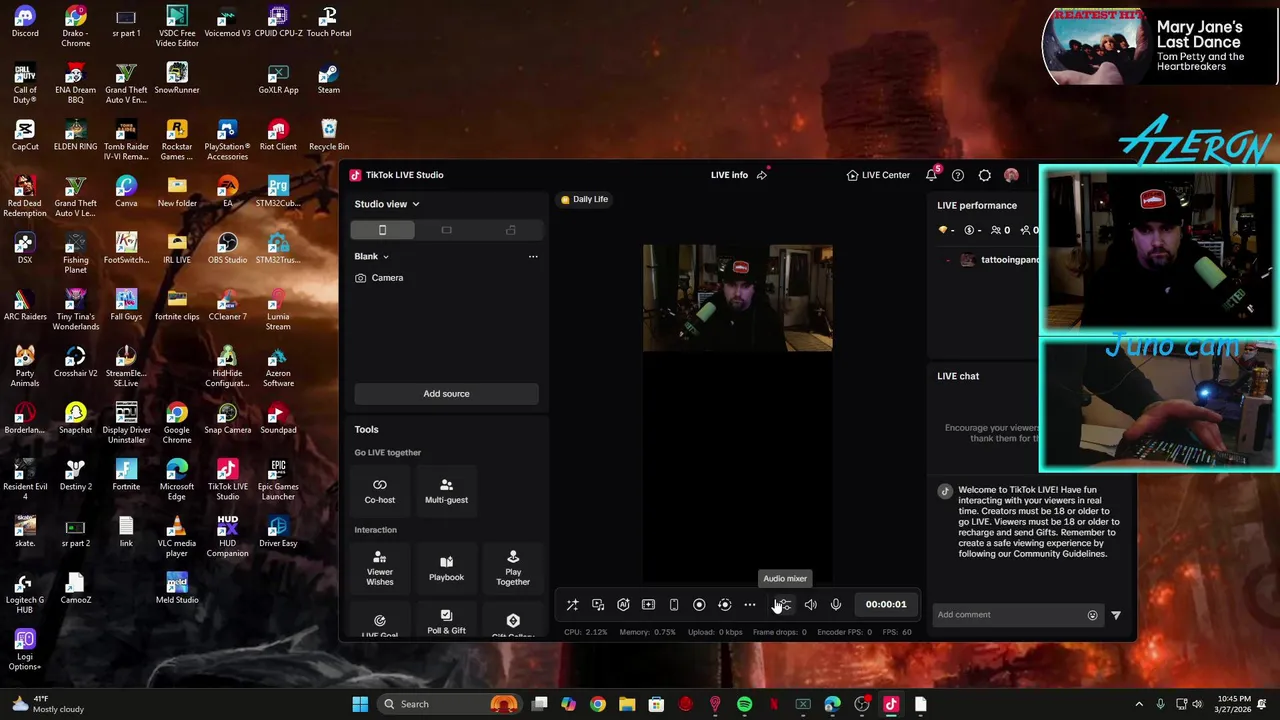
Task: Click the 00:00:01 live timer button
Action: 886,604
